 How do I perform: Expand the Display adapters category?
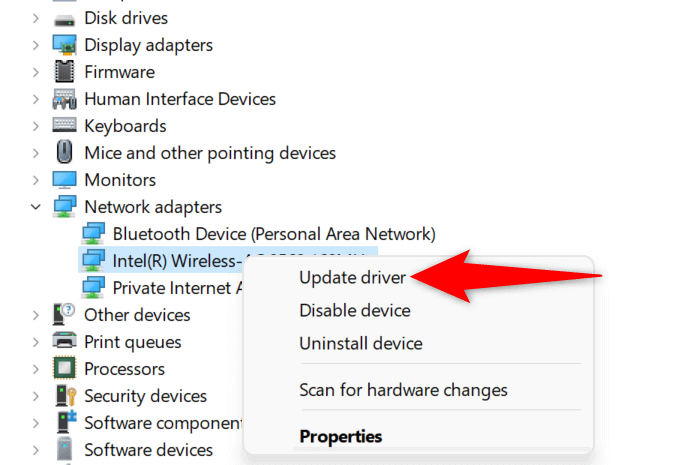pos(36,45)
